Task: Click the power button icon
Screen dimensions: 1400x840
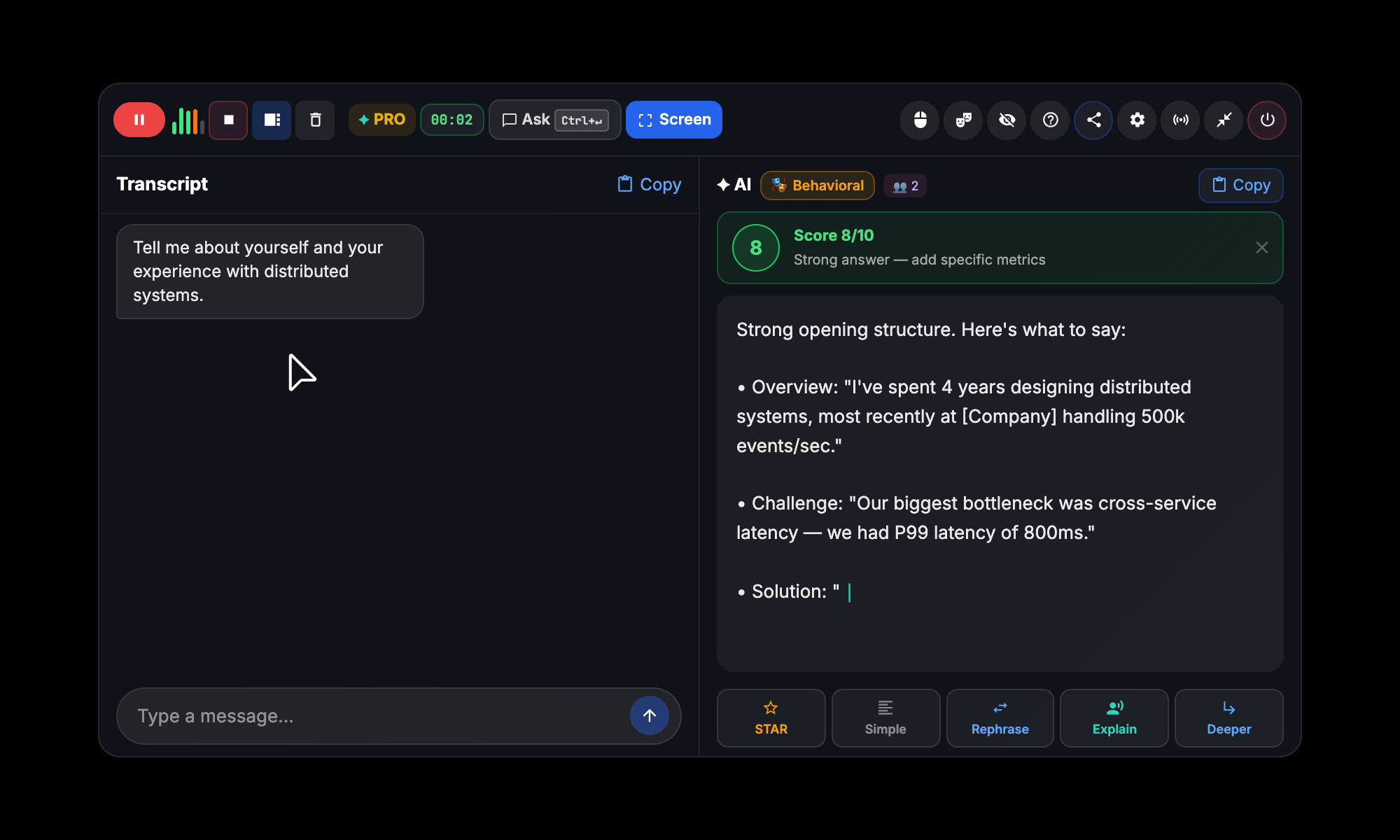Action: pyautogui.click(x=1267, y=120)
